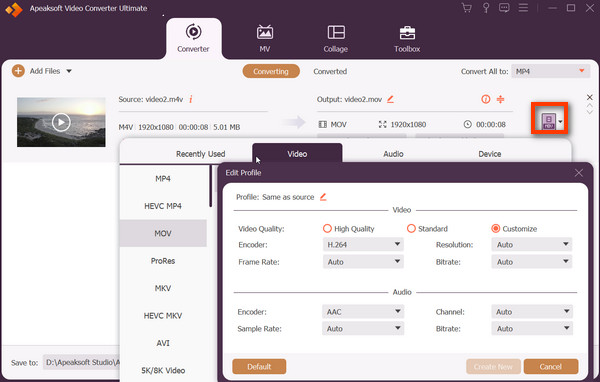Choose MOV in format list

point(163,233)
